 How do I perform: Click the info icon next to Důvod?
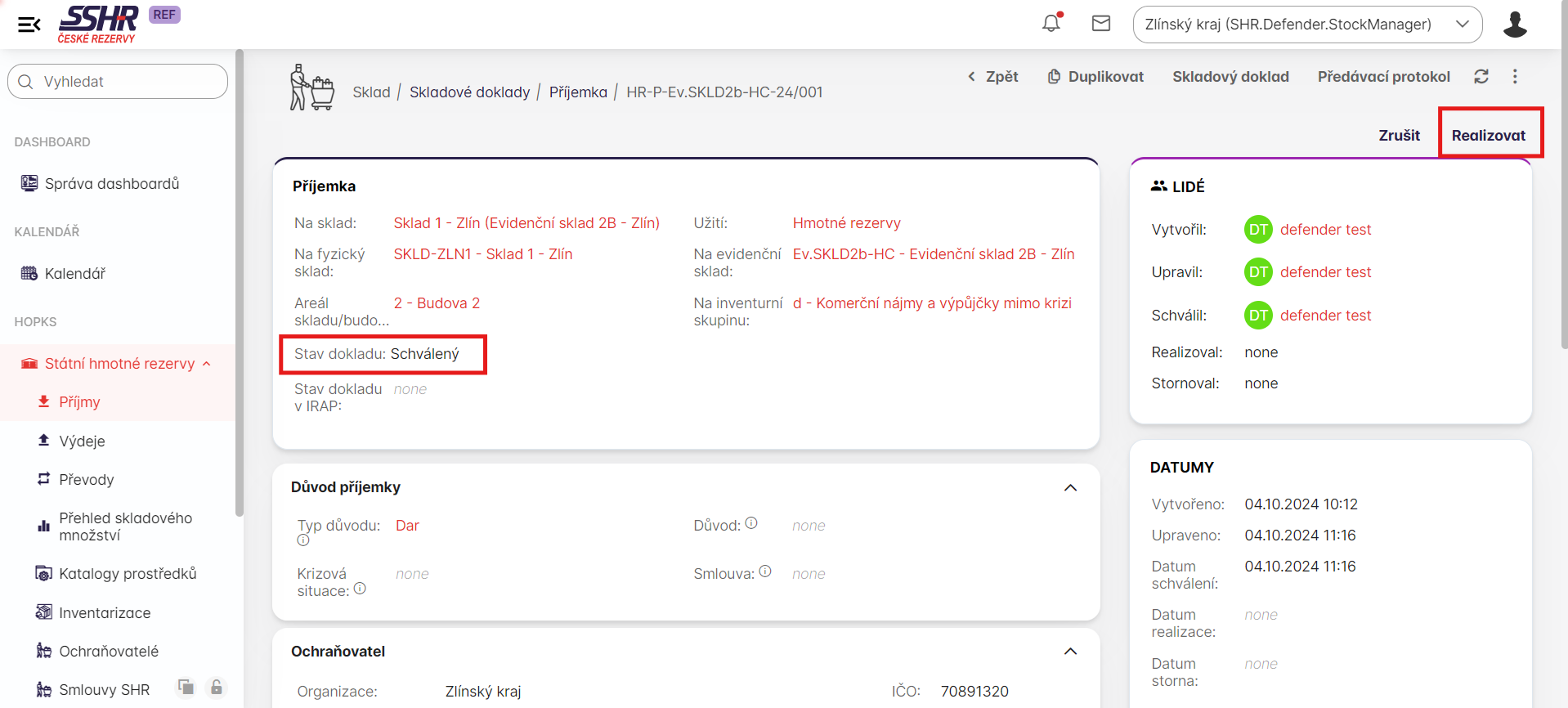point(751,523)
